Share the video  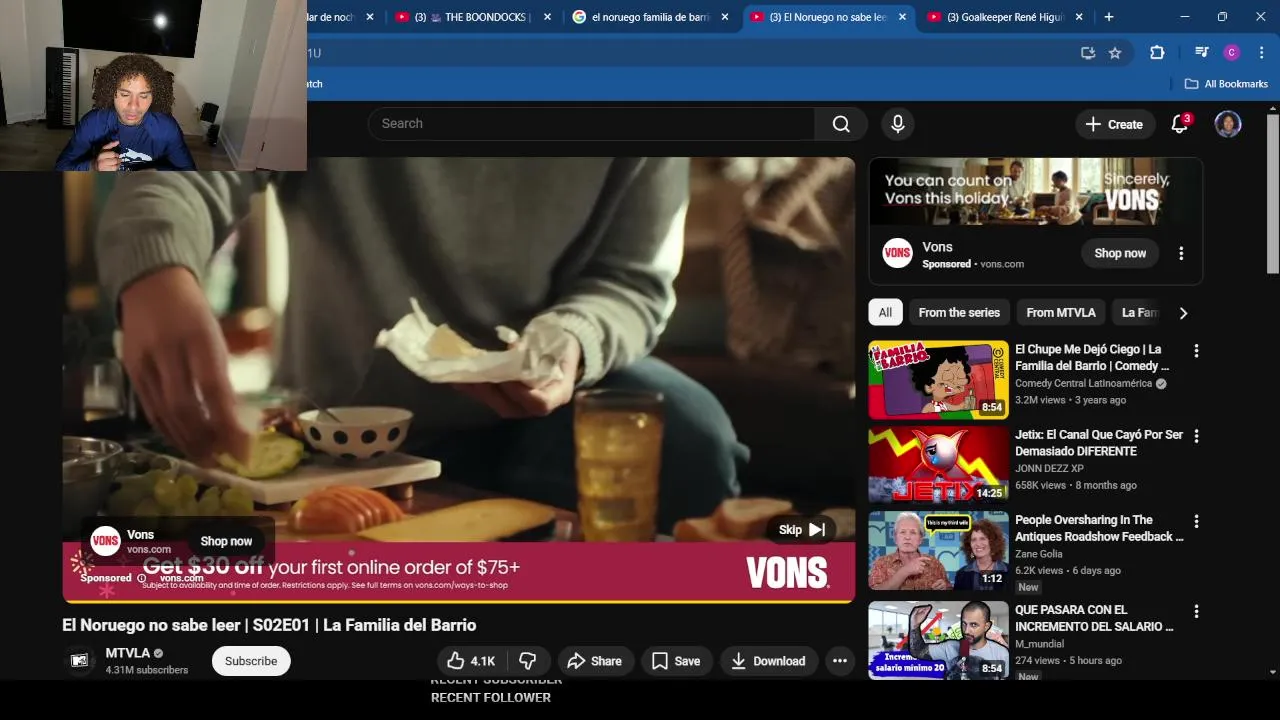coord(594,661)
